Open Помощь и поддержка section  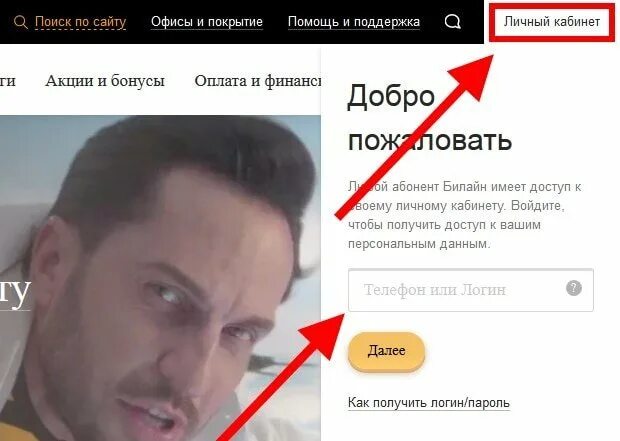pos(354,22)
